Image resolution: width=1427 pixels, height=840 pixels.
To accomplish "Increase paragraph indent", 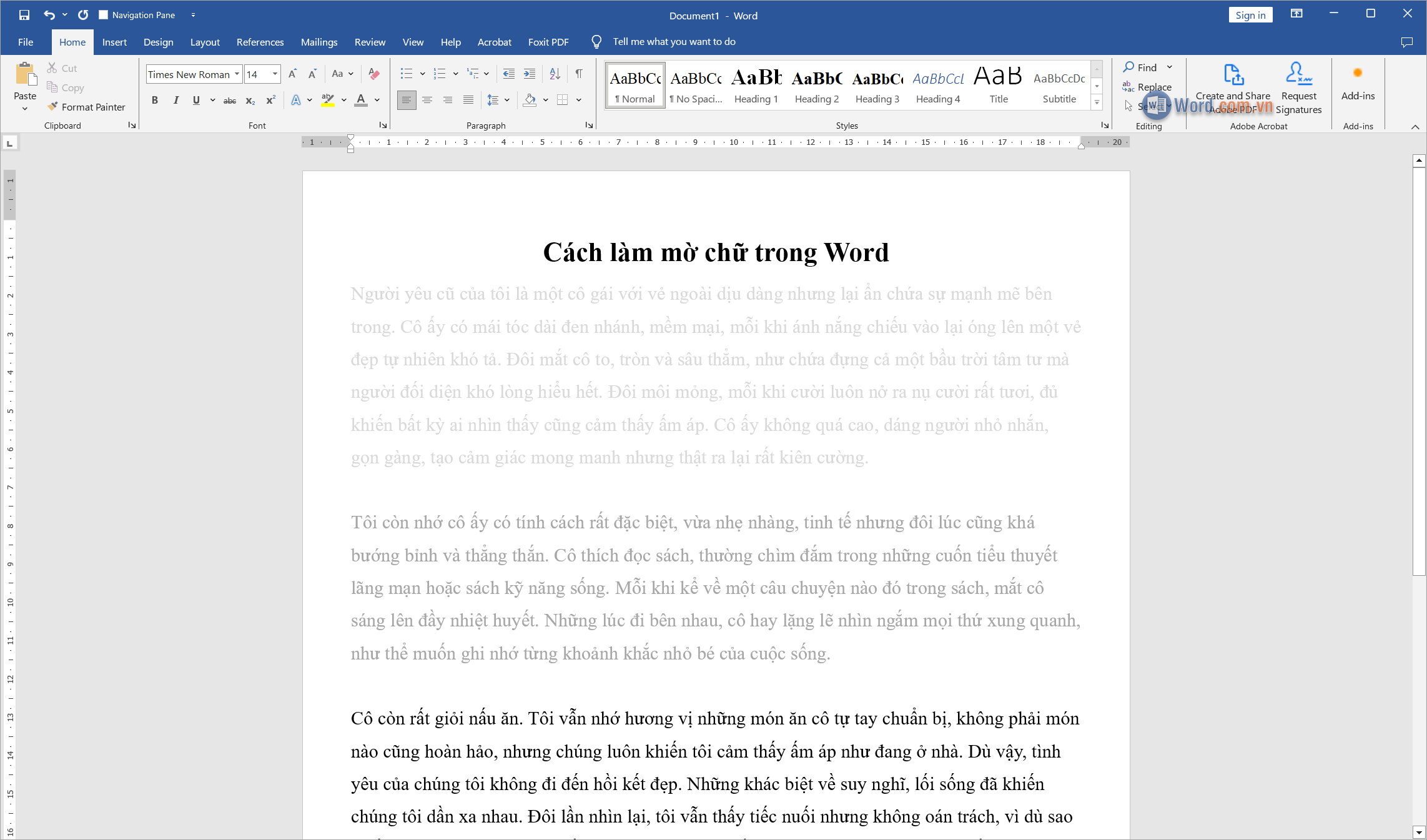I will [530, 74].
